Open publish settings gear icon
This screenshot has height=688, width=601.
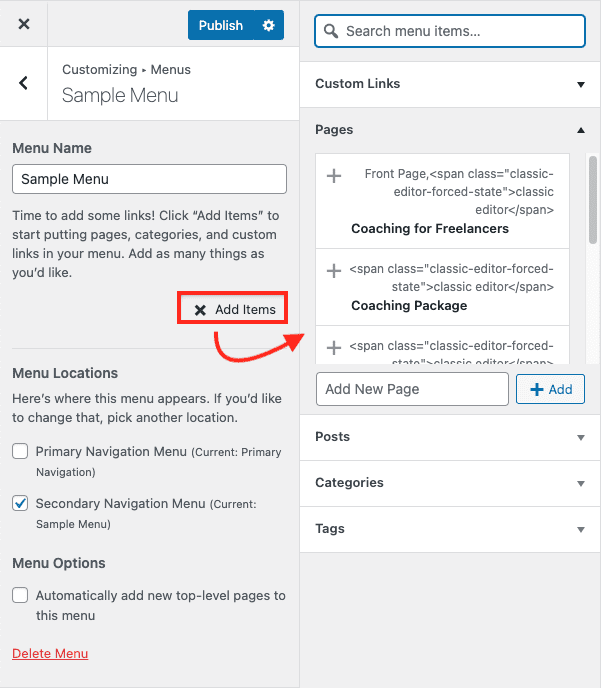pyautogui.click(x=268, y=25)
